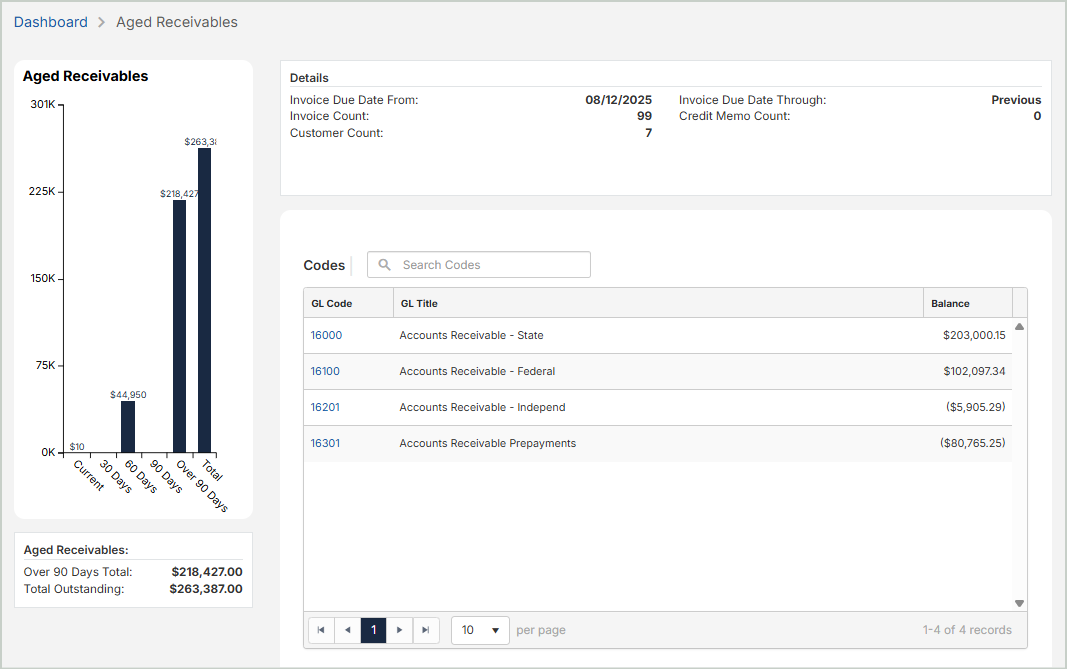The width and height of the screenshot is (1067, 669).
Task: Click the 60 Days chart bar
Action: [x=128, y=427]
